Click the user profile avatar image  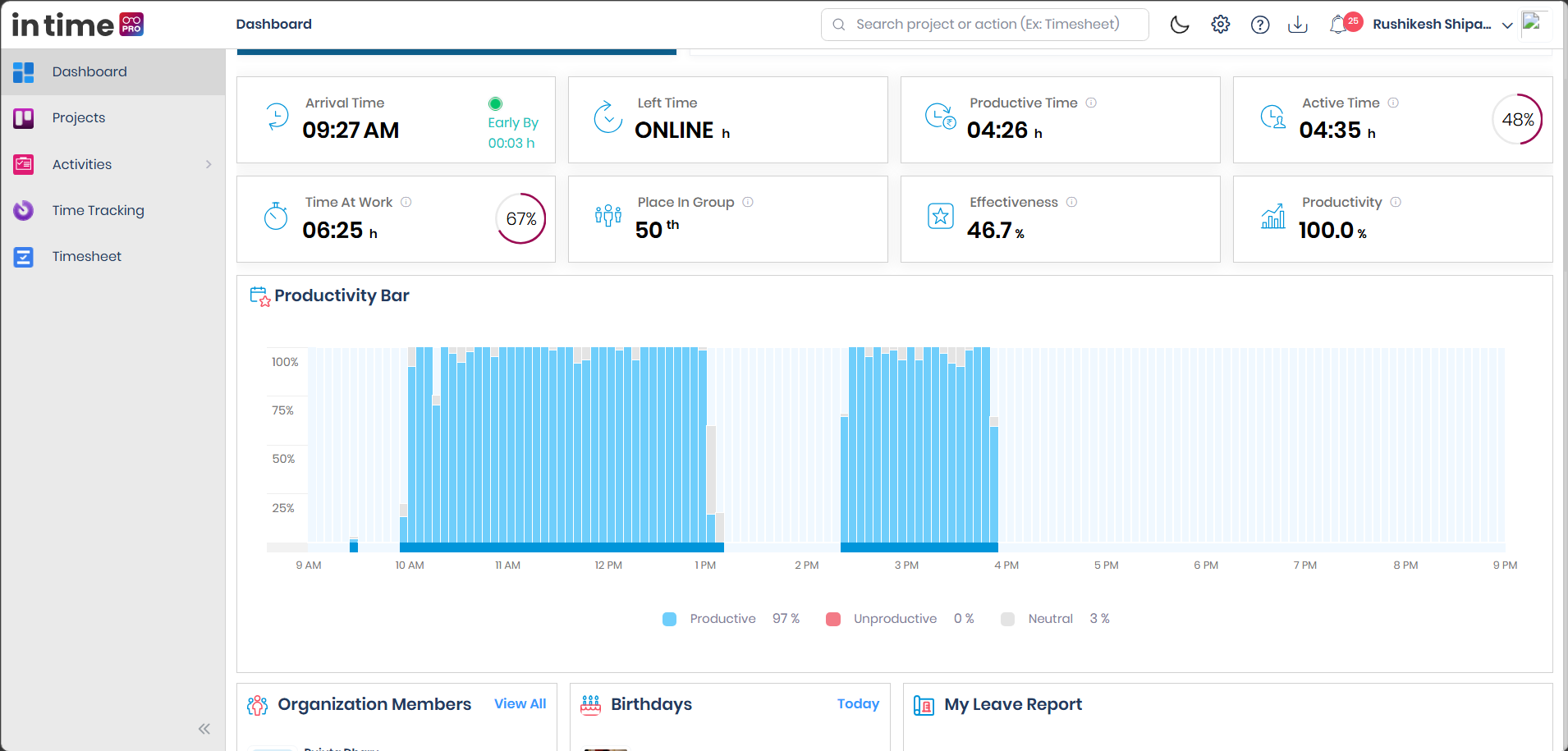click(1534, 24)
